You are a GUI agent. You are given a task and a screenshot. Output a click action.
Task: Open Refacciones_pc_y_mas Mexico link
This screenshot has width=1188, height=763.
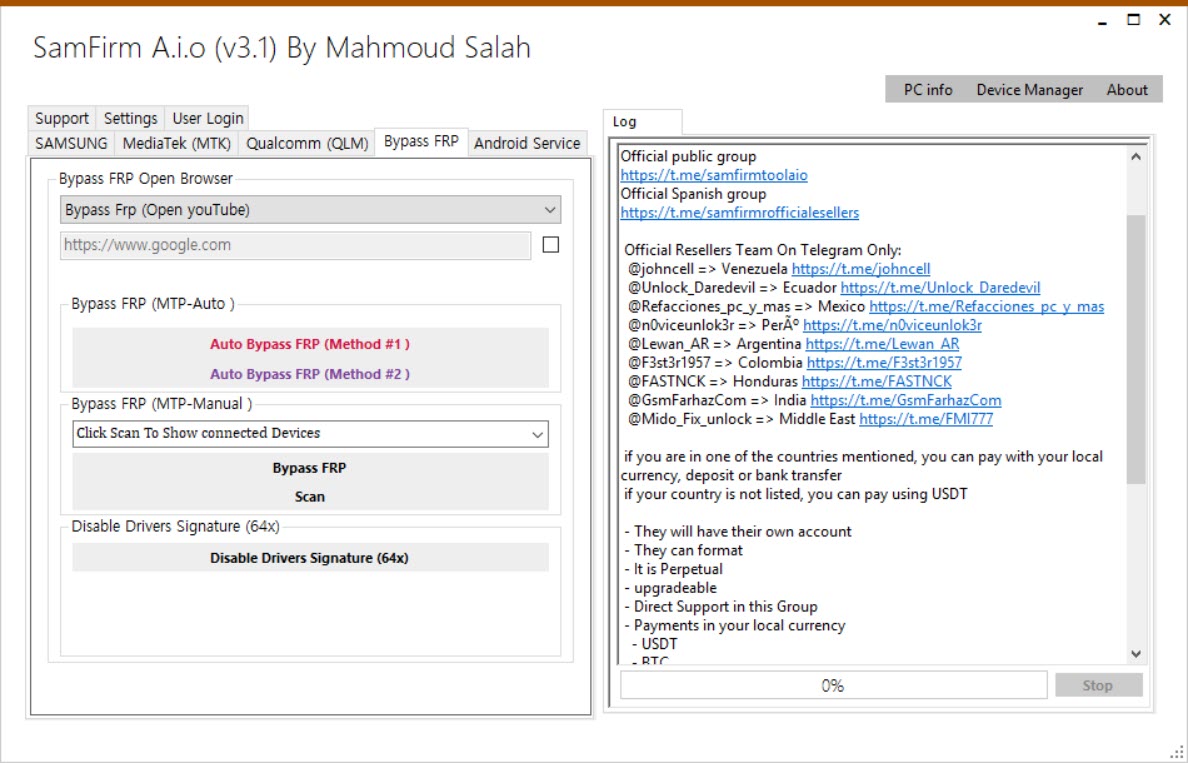tap(986, 307)
